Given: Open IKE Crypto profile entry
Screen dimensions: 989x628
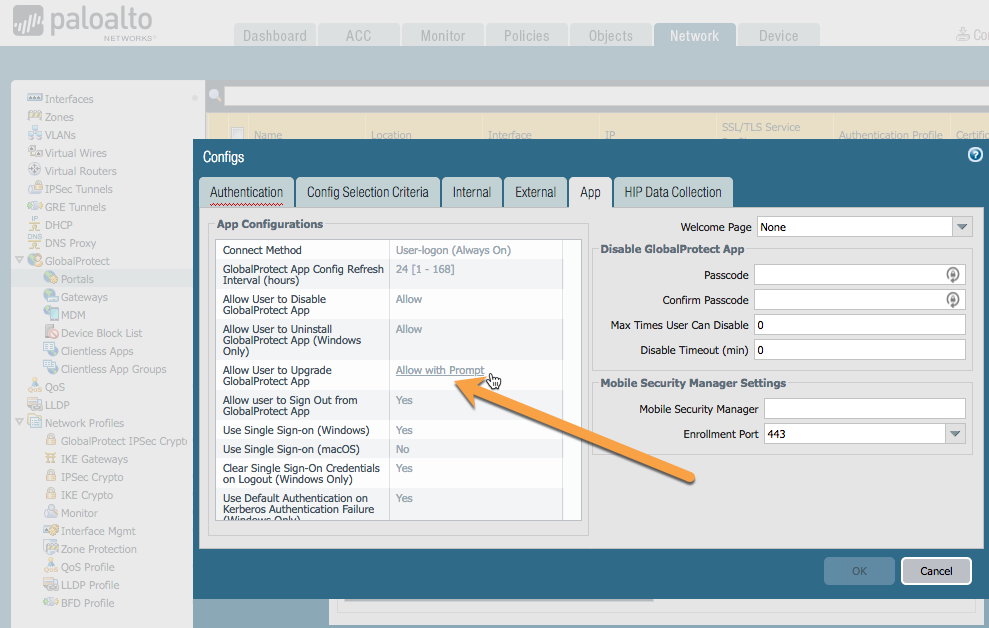Looking at the screenshot, I should click(x=86, y=495).
